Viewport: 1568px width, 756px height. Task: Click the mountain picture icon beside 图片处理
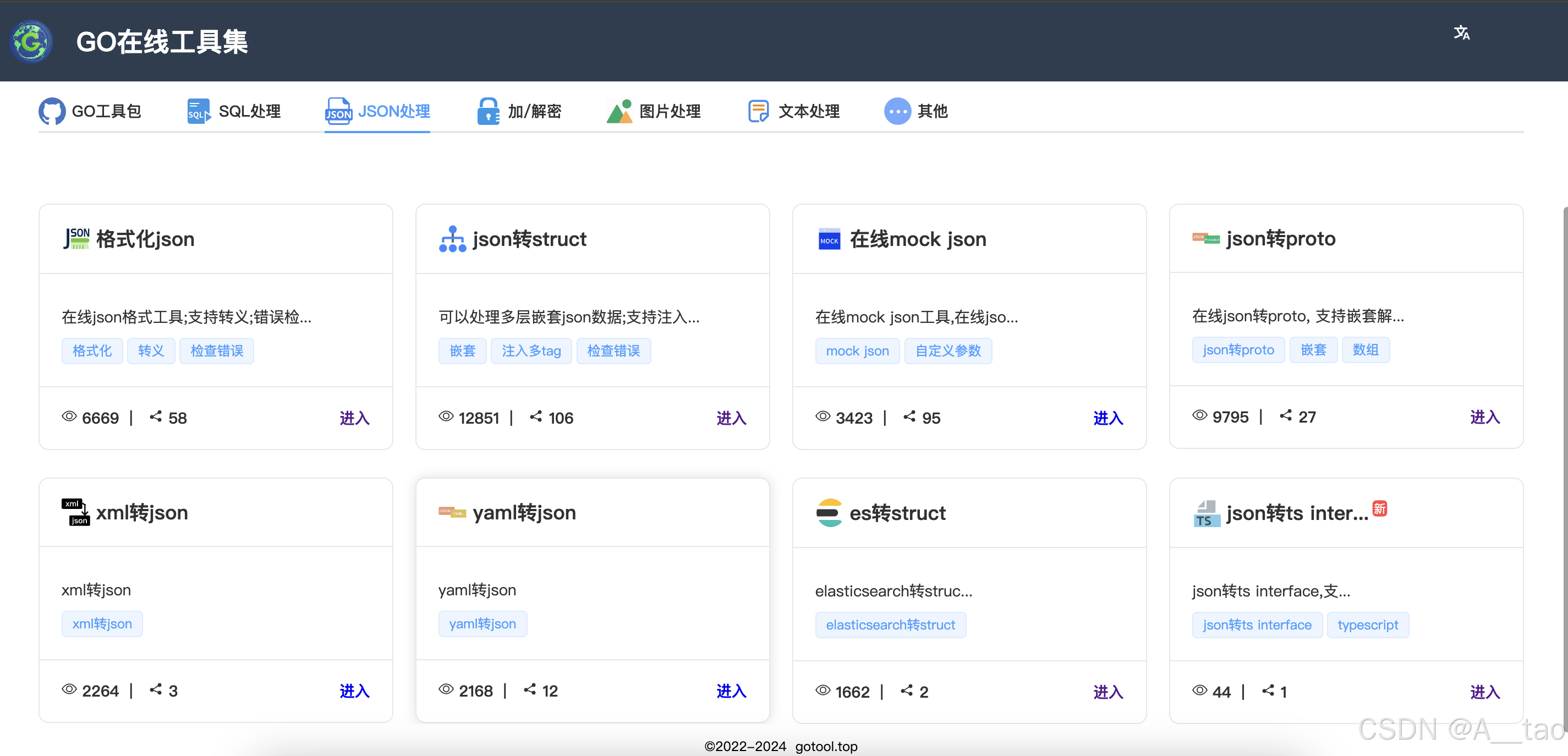coord(619,111)
